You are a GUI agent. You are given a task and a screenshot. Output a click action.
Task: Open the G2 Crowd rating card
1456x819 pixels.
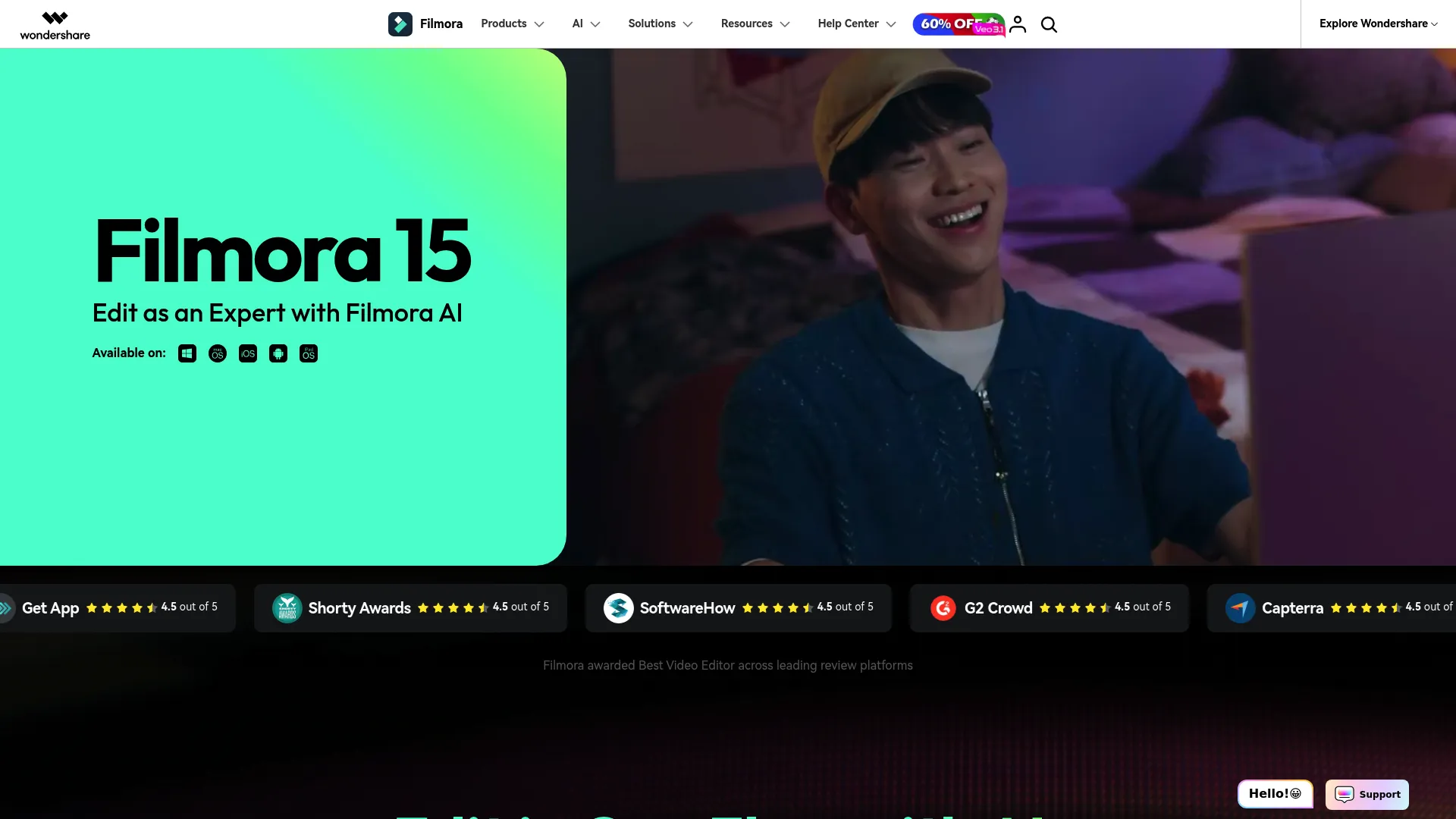coord(1050,608)
